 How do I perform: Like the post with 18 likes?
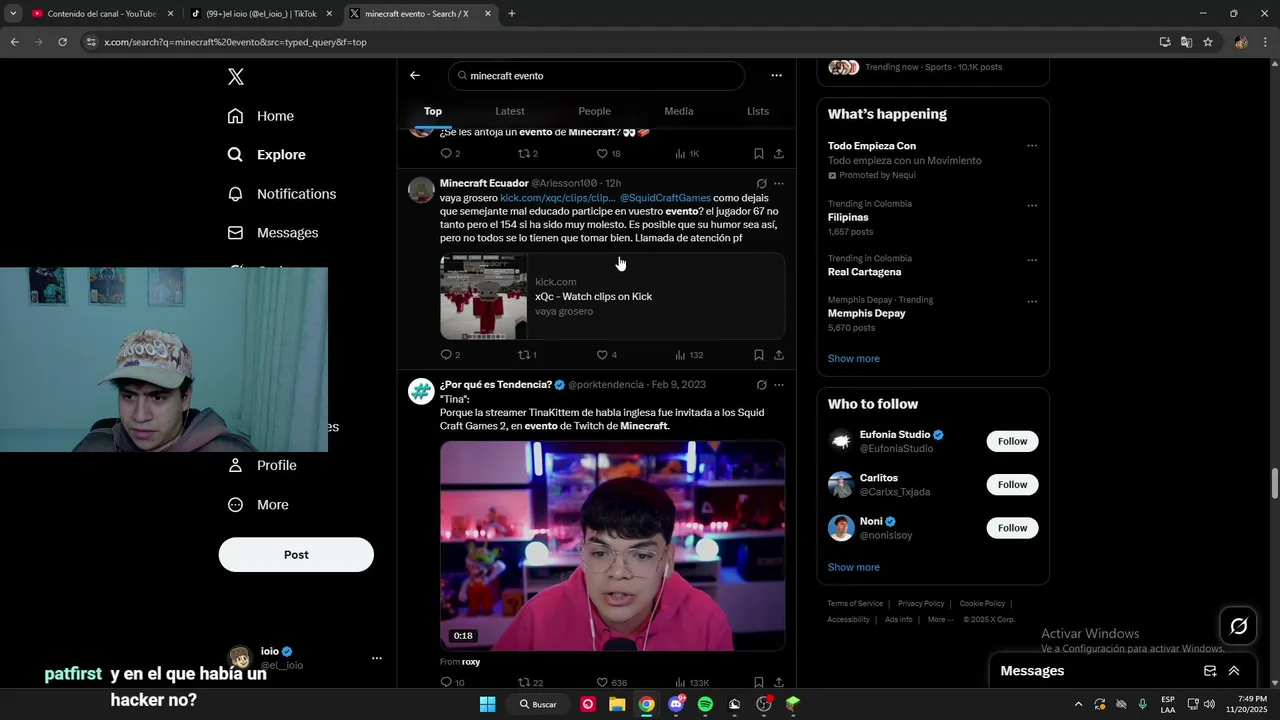pyautogui.click(x=608, y=154)
